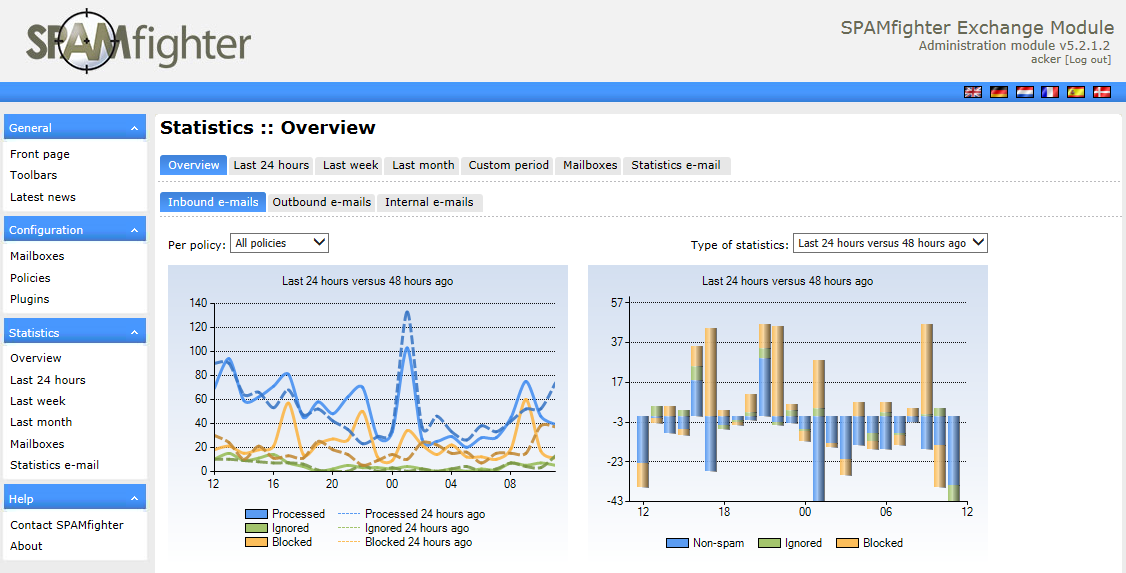Image resolution: width=1126 pixels, height=573 pixels.
Task: Open Last 24 hours in sidebar
Action: 47,380
